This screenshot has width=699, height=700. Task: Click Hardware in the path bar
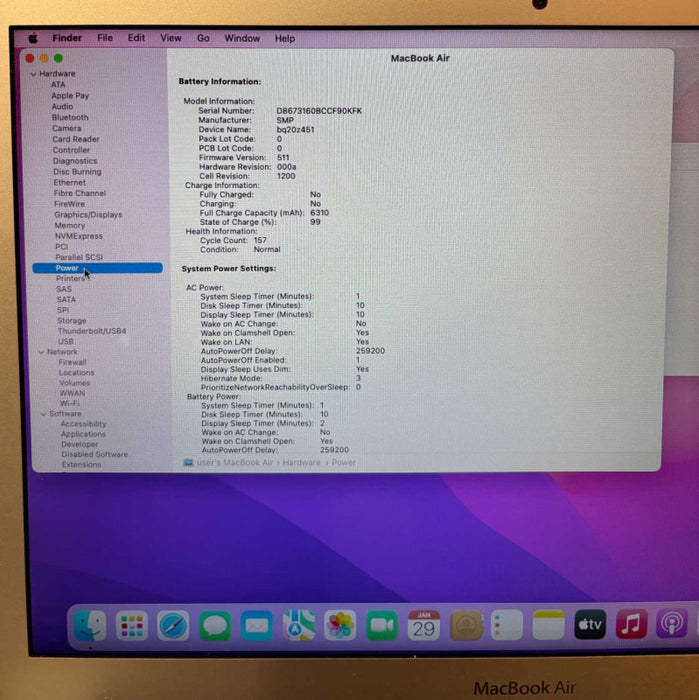[x=302, y=462]
